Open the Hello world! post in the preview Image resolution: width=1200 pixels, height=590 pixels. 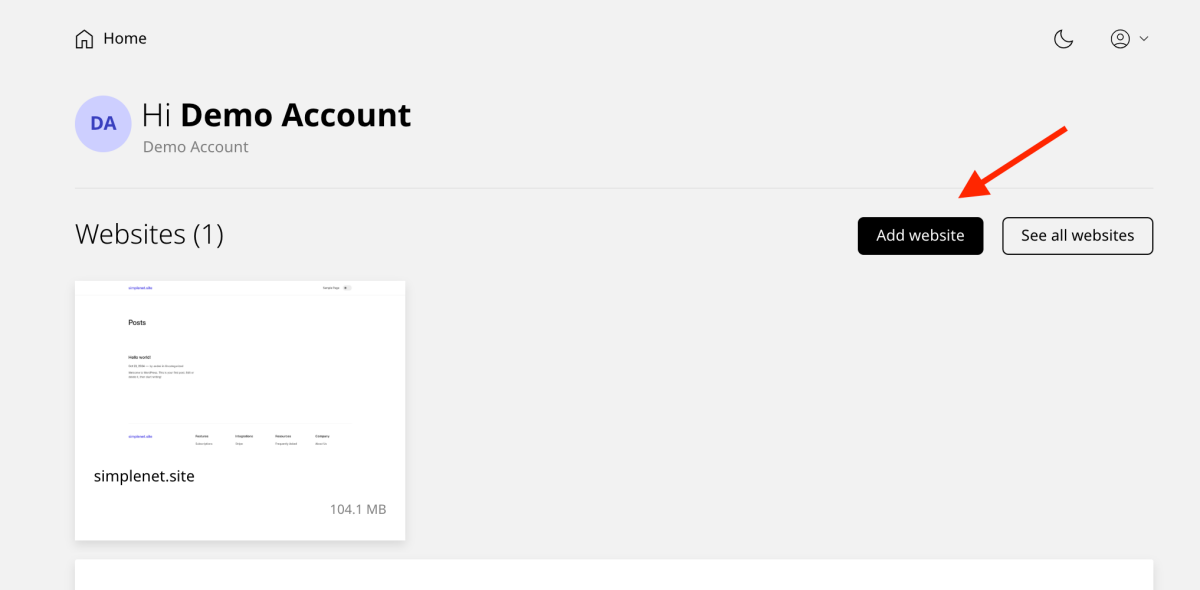(x=140, y=357)
